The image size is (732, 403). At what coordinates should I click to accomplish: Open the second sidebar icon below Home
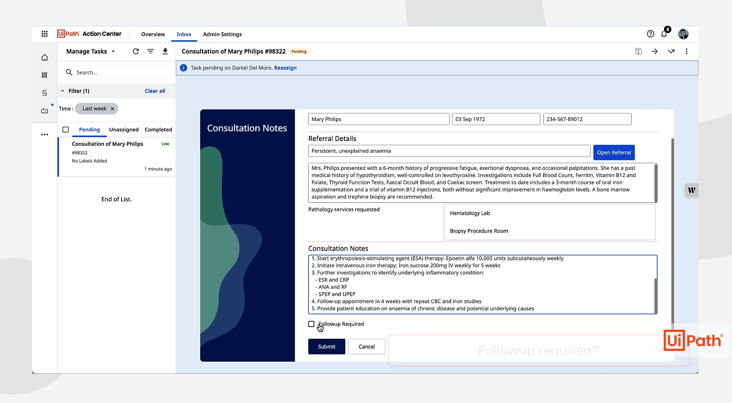[x=44, y=75]
